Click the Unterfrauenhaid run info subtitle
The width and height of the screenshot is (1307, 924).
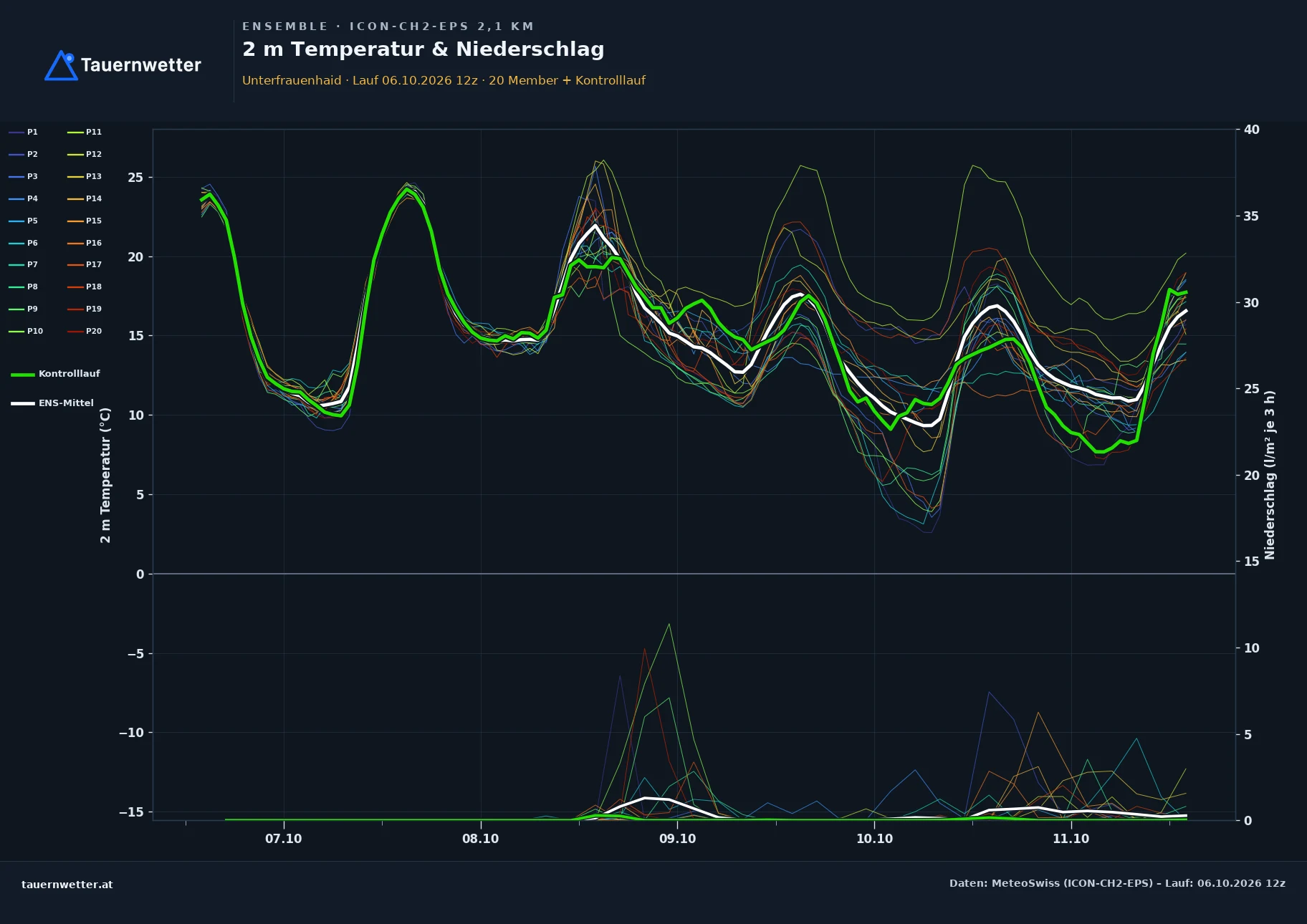tap(444, 80)
